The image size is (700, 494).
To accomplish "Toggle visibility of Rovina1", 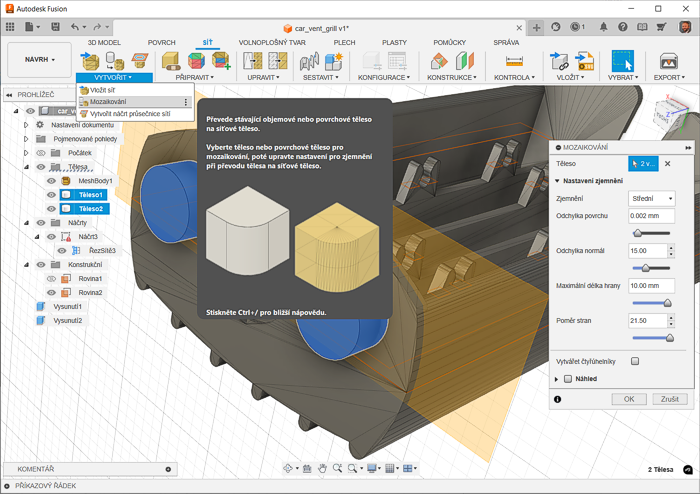I will click(51, 278).
